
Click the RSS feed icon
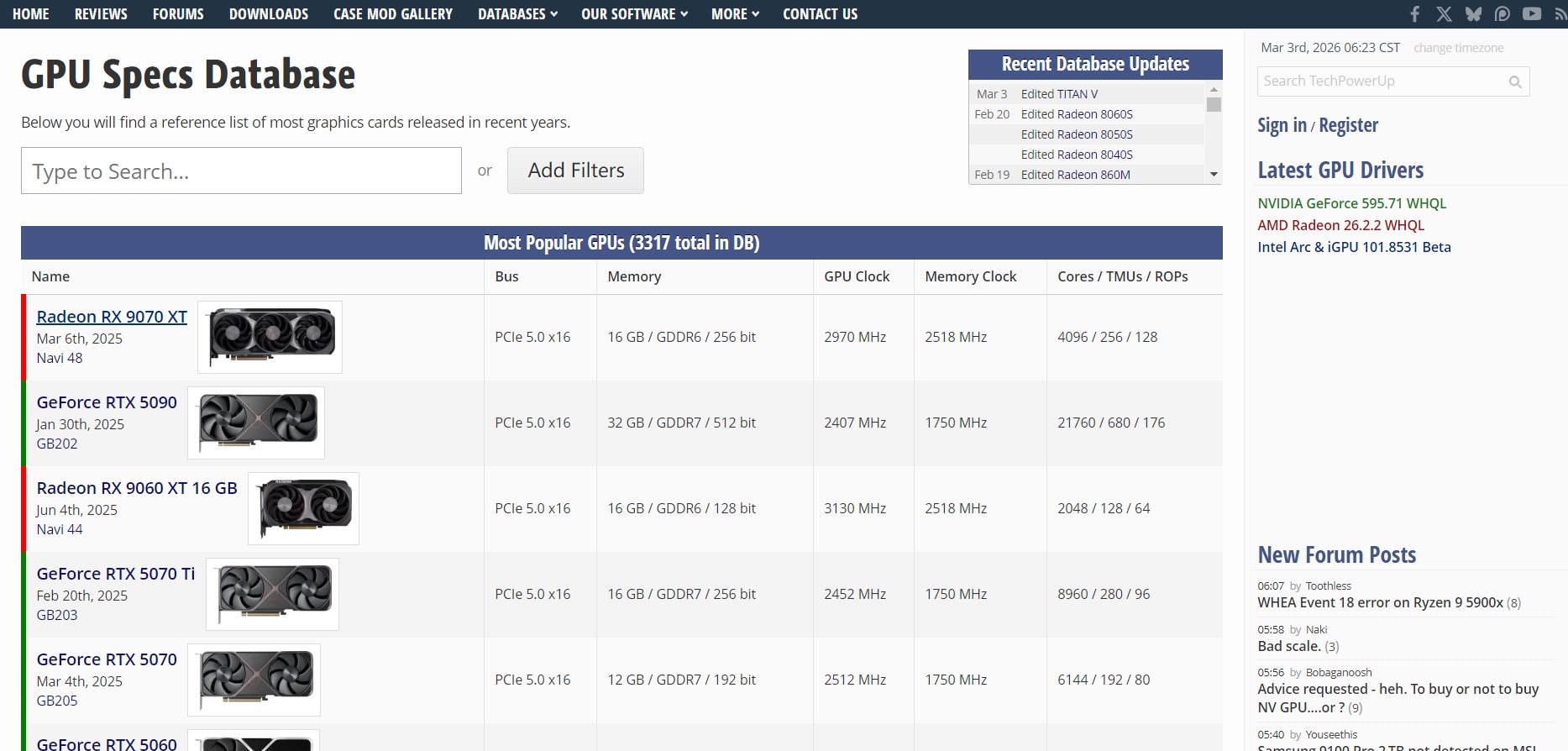(1561, 14)
